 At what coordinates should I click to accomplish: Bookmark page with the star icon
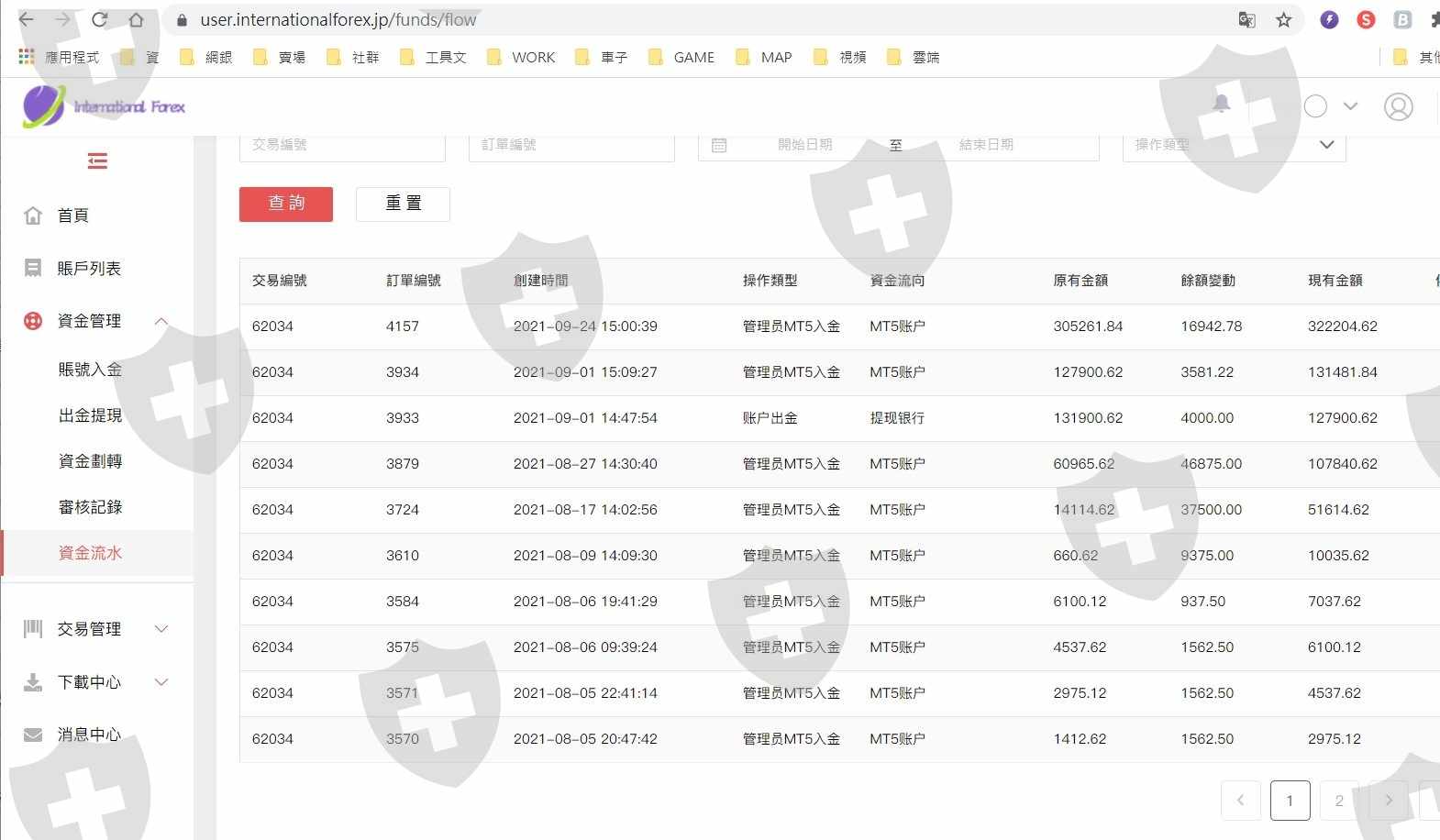coord(1283,20)
